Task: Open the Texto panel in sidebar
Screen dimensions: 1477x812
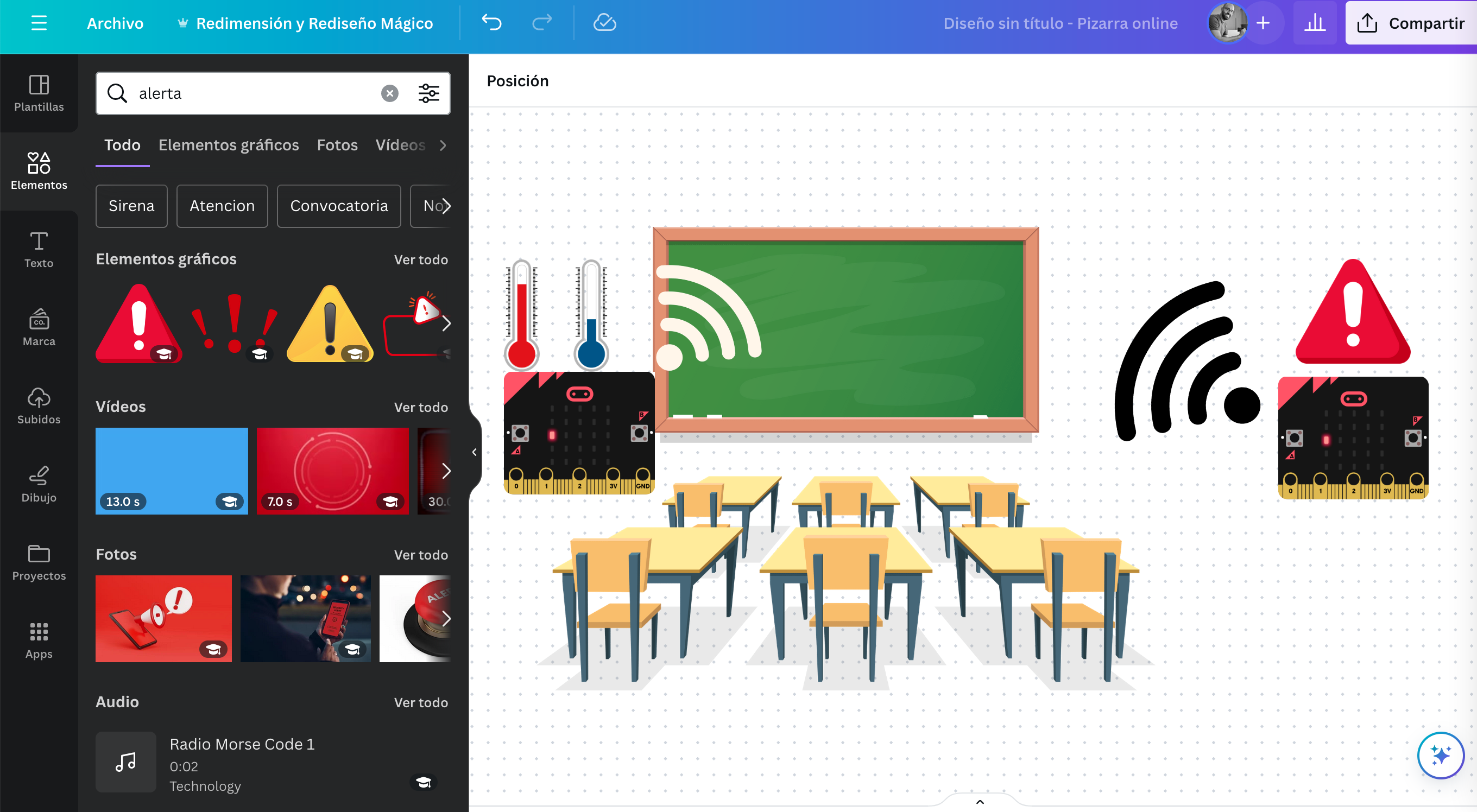Action: coord(39,249)
